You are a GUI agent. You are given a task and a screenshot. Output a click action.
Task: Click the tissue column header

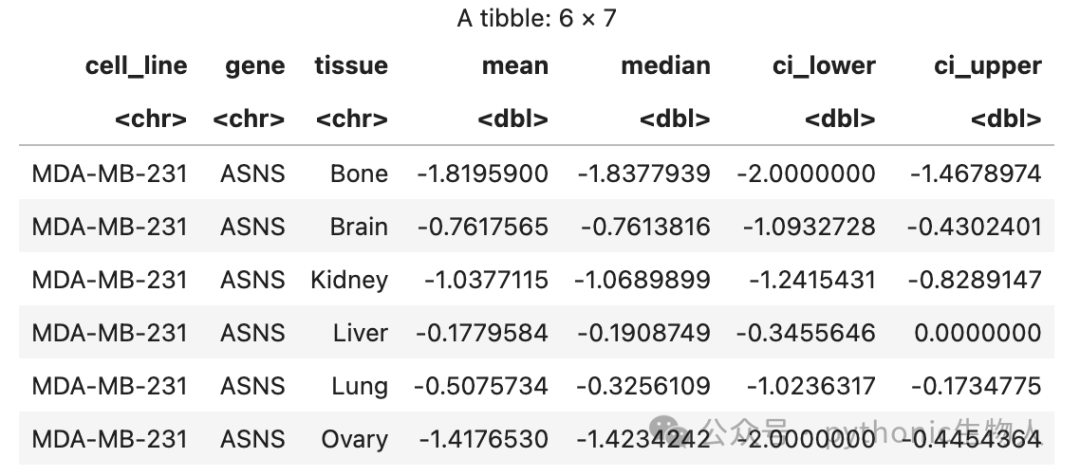351,66
